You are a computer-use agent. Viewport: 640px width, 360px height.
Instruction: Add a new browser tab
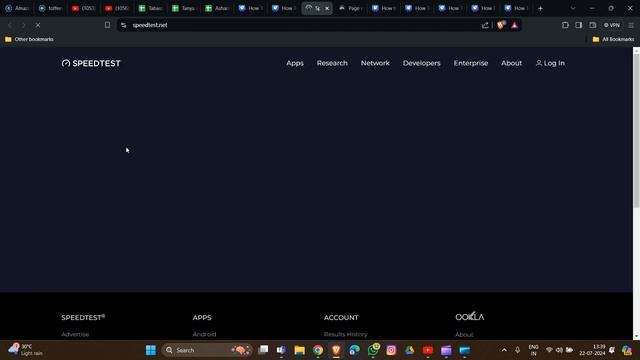[x=540, y=8]
